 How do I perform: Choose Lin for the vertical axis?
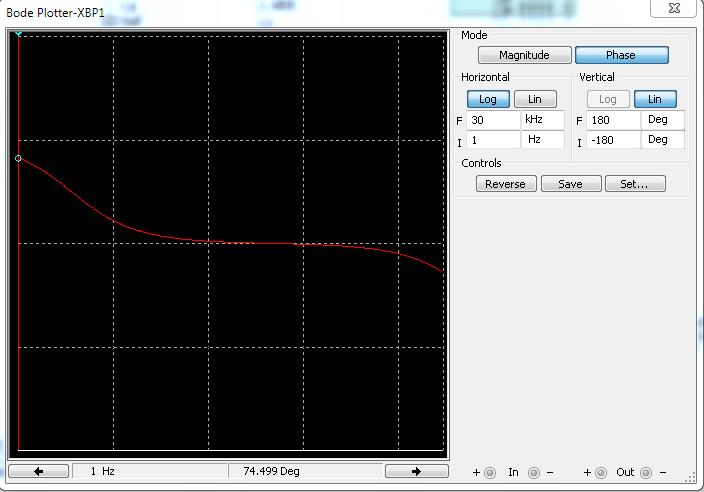[x=654, y=99]
